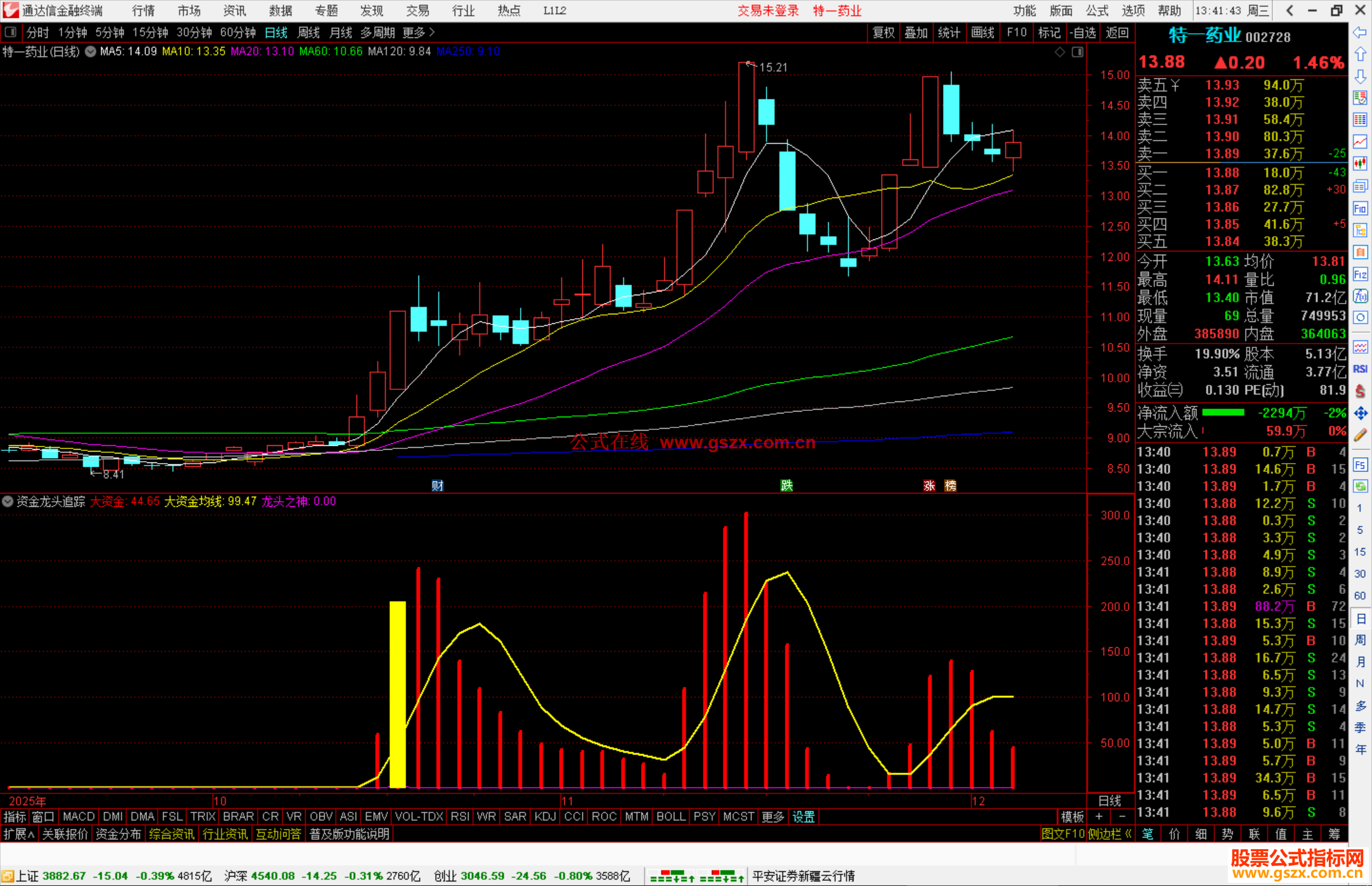Click the F12 sidebar icon
This screenshot has width=1372, height=886.
1360,274
